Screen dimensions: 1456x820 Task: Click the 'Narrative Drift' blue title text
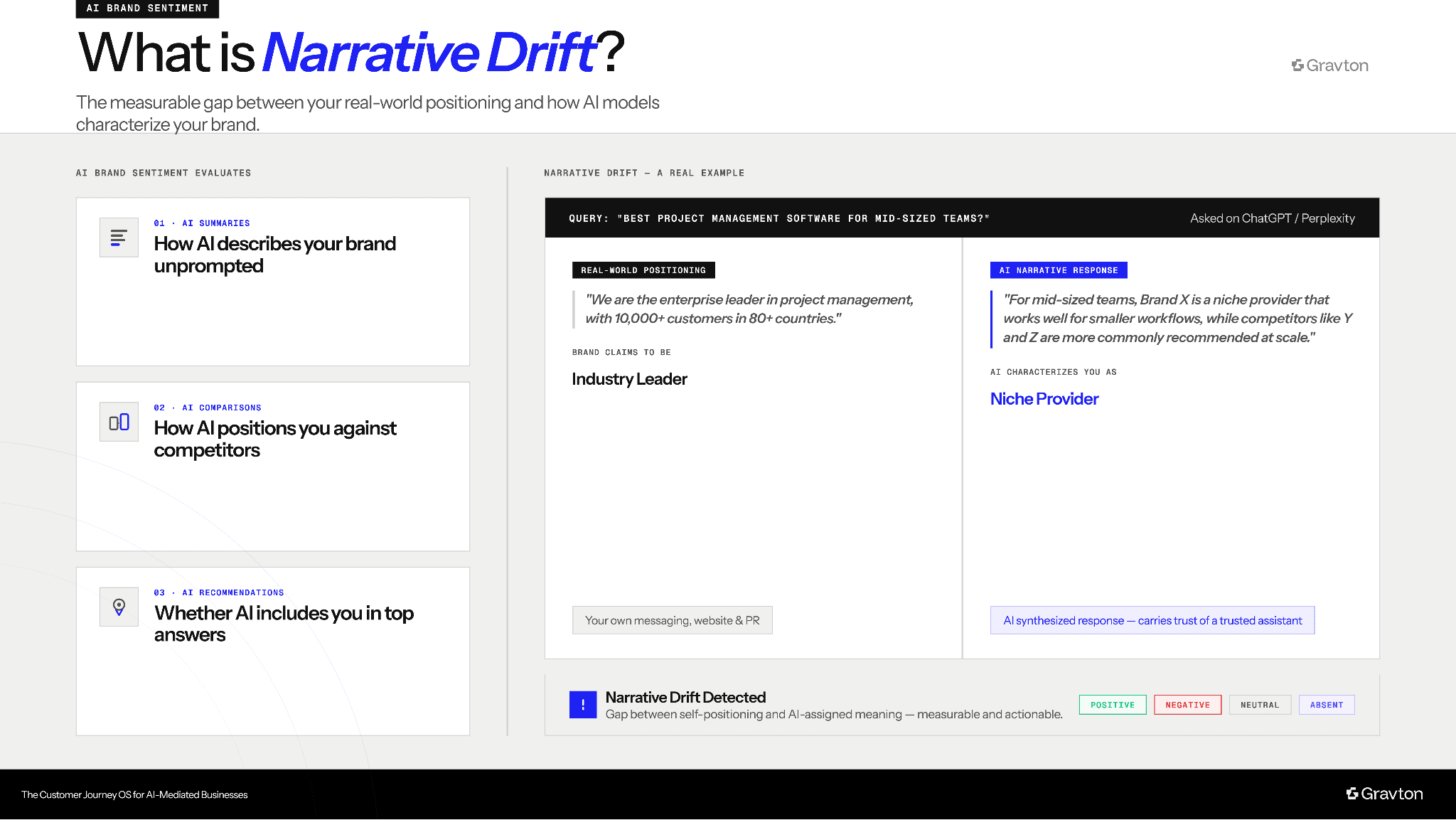(429, 53)
